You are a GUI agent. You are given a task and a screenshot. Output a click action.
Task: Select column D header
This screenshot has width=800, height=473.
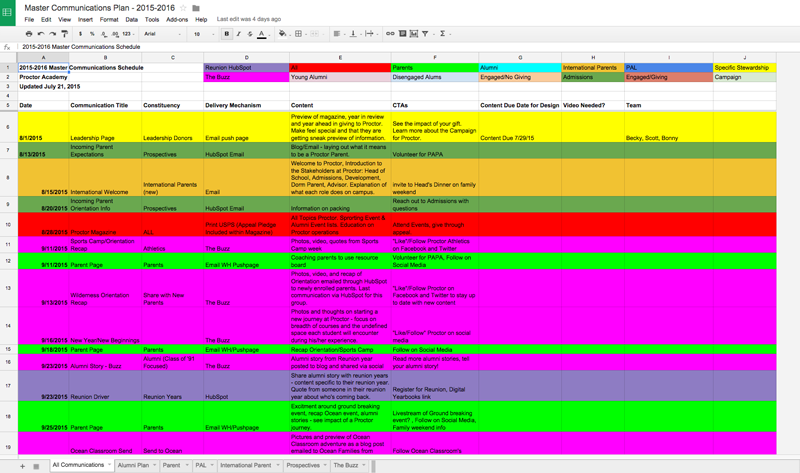tap(246, 57)
